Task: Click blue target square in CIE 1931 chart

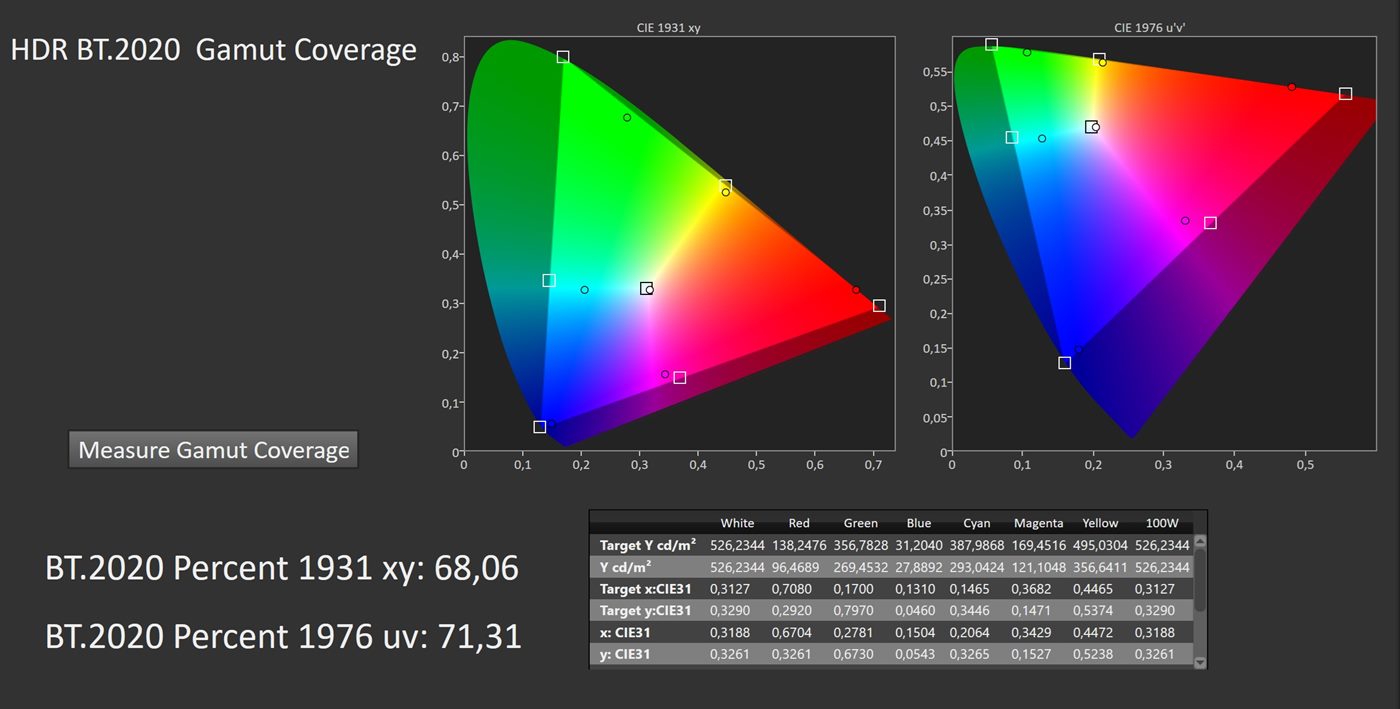Action: 540,427
